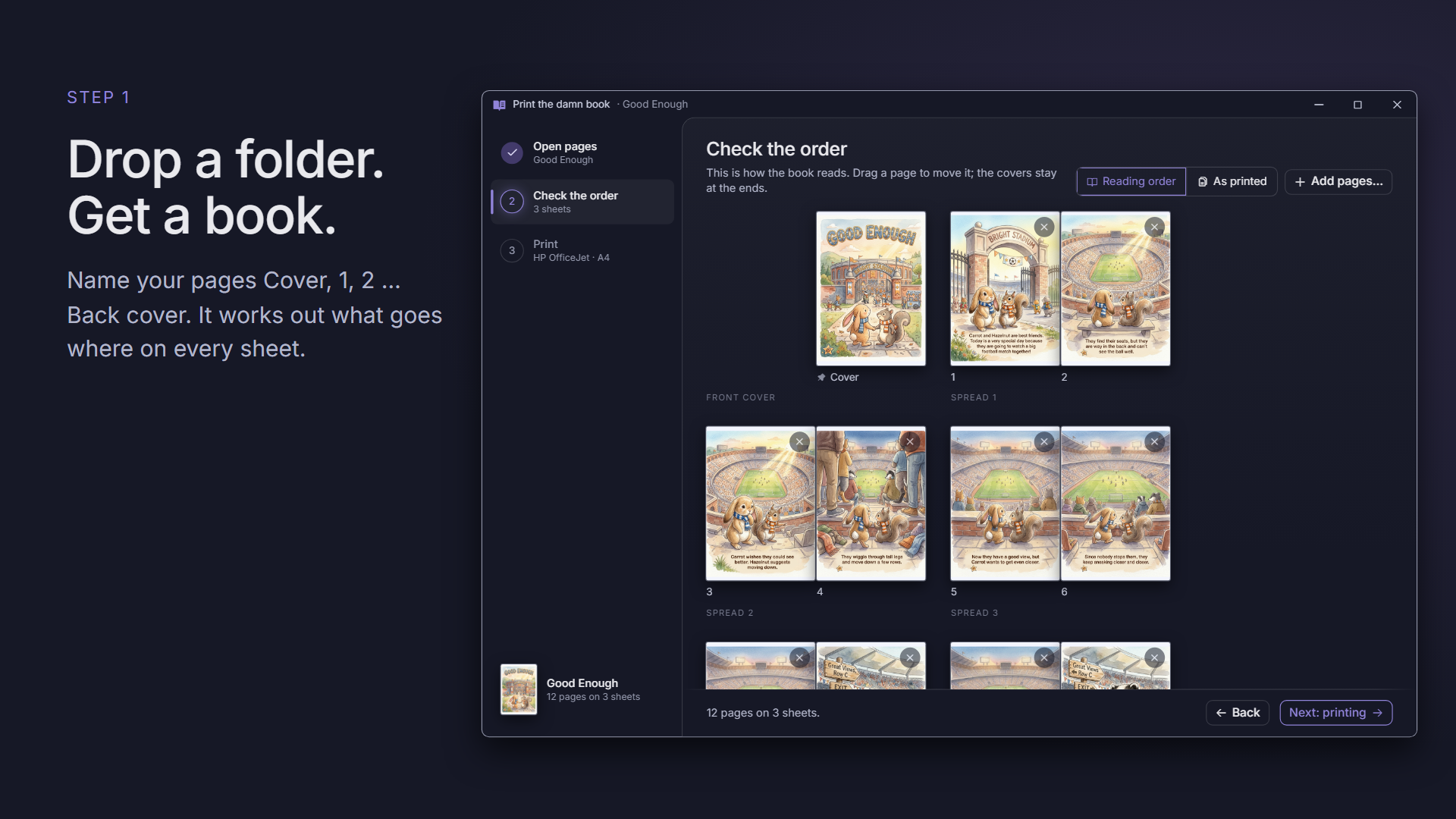Click the 'SPREAD 3' label
Image resolution: width=1456 pixels, height=819 pixels.
click(x=974, y=613)
